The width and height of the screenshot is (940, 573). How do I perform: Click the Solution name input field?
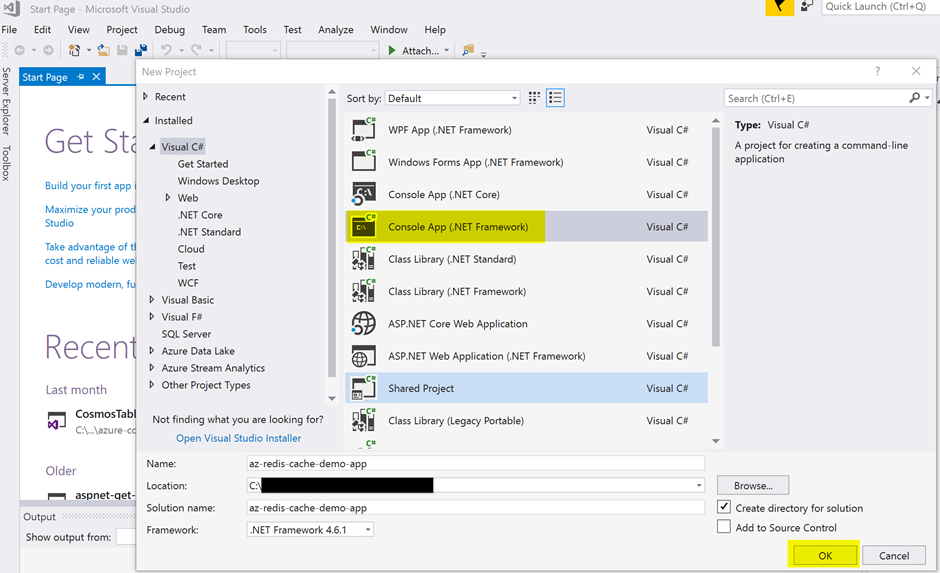475,508
